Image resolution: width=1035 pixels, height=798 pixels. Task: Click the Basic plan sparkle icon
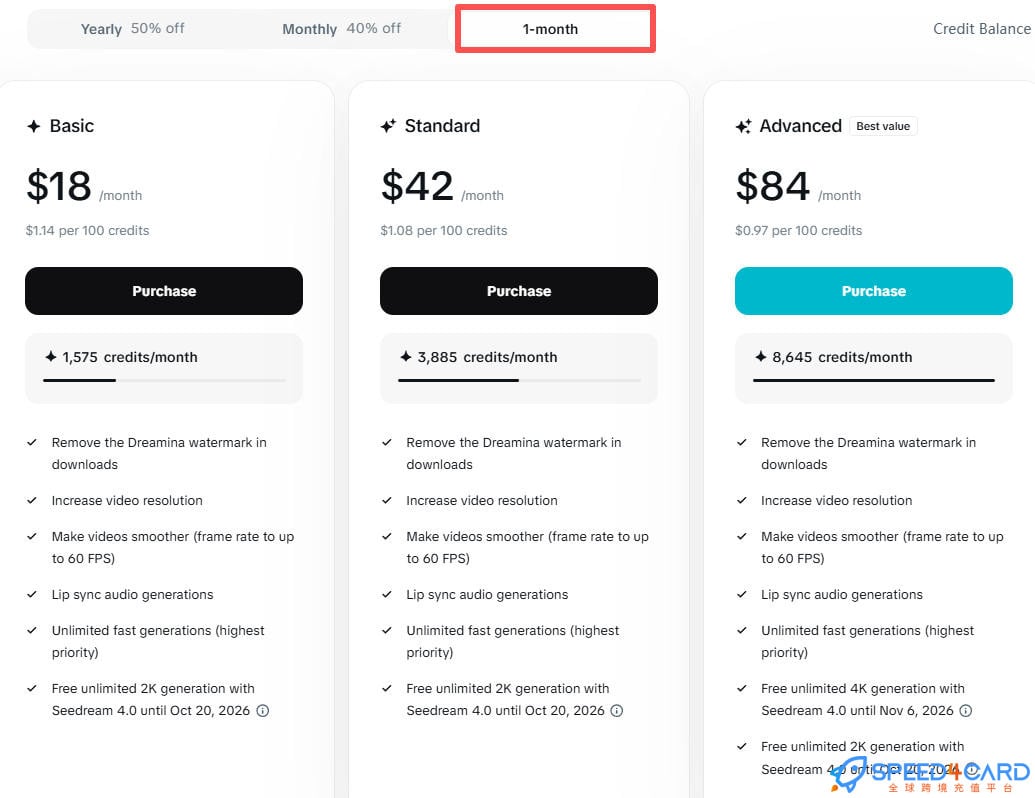click(x=34, y=126)
